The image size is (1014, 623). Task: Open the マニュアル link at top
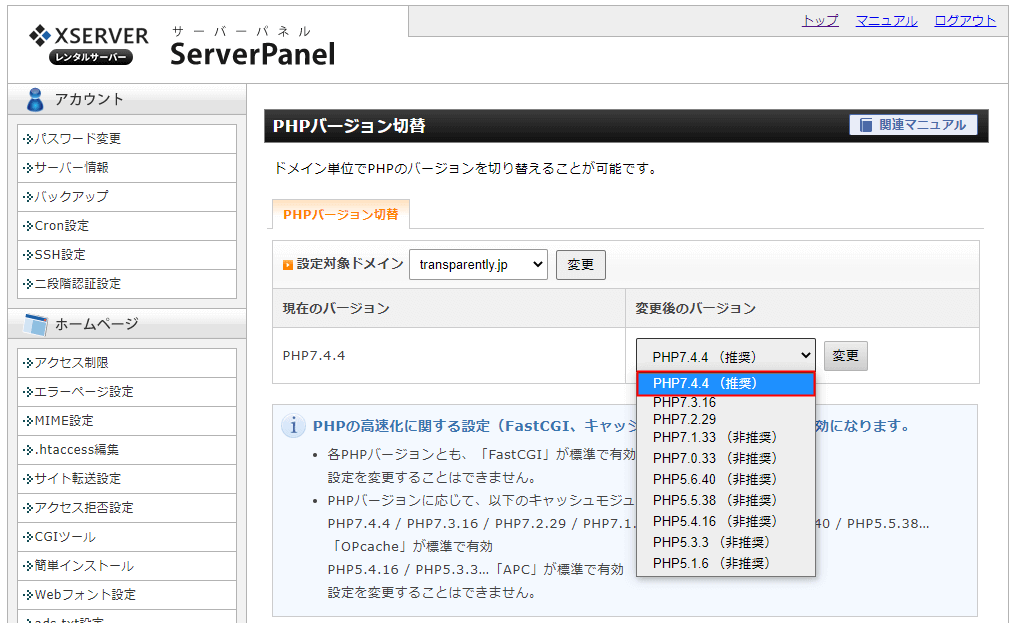pyautogui.click(x=886, y=21)
